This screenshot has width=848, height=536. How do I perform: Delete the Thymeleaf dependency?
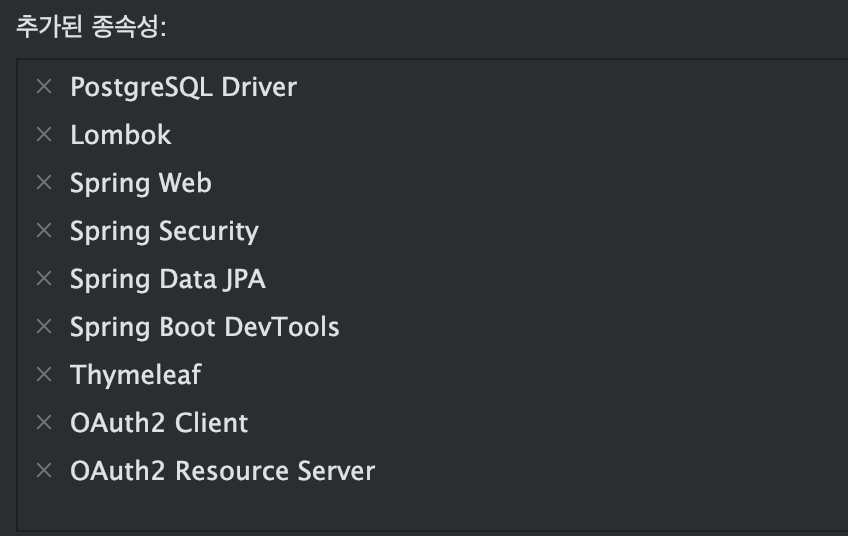(x=44, y=375)
